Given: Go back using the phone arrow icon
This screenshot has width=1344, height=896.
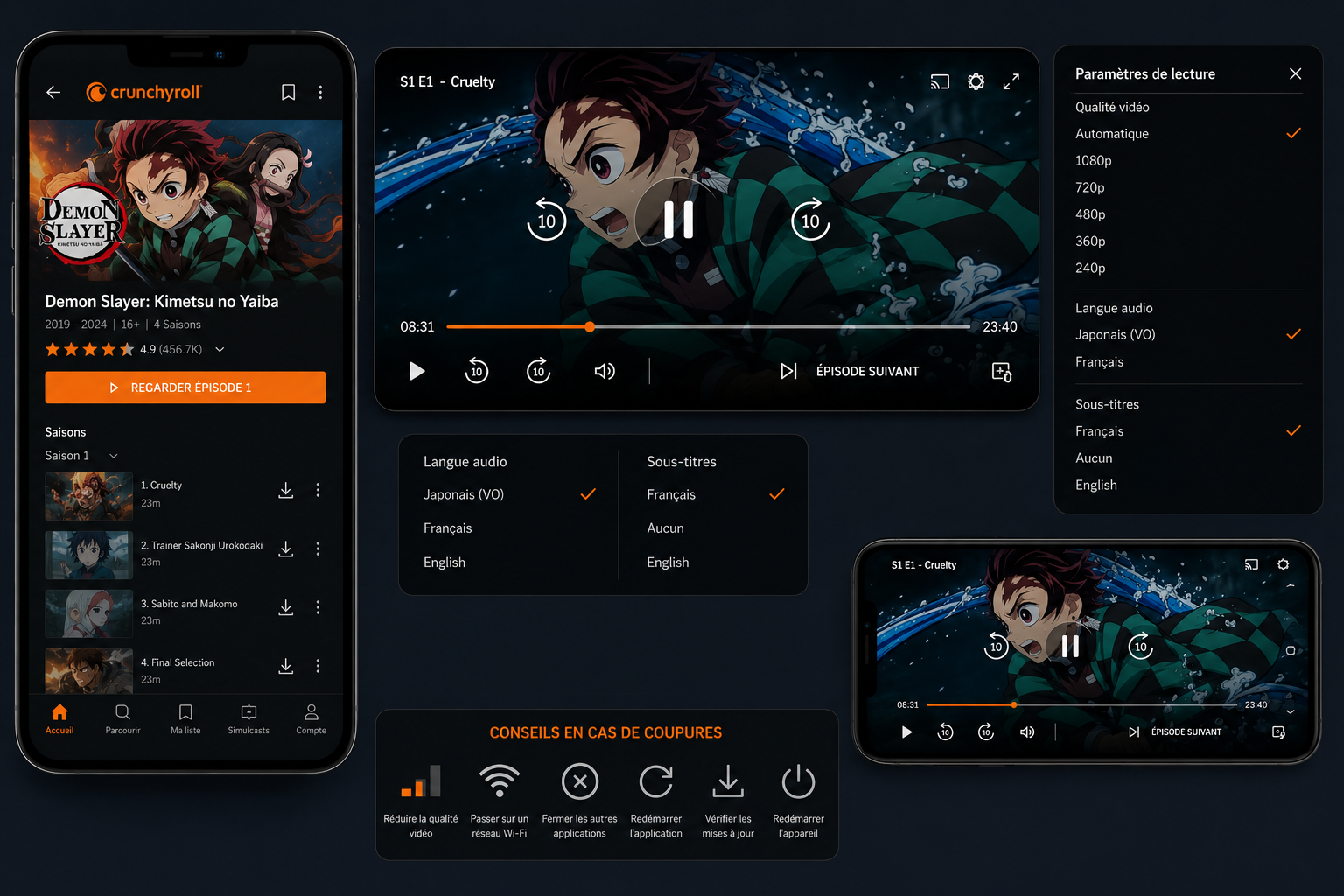Looking at the screenshot, I should point(53,92).
